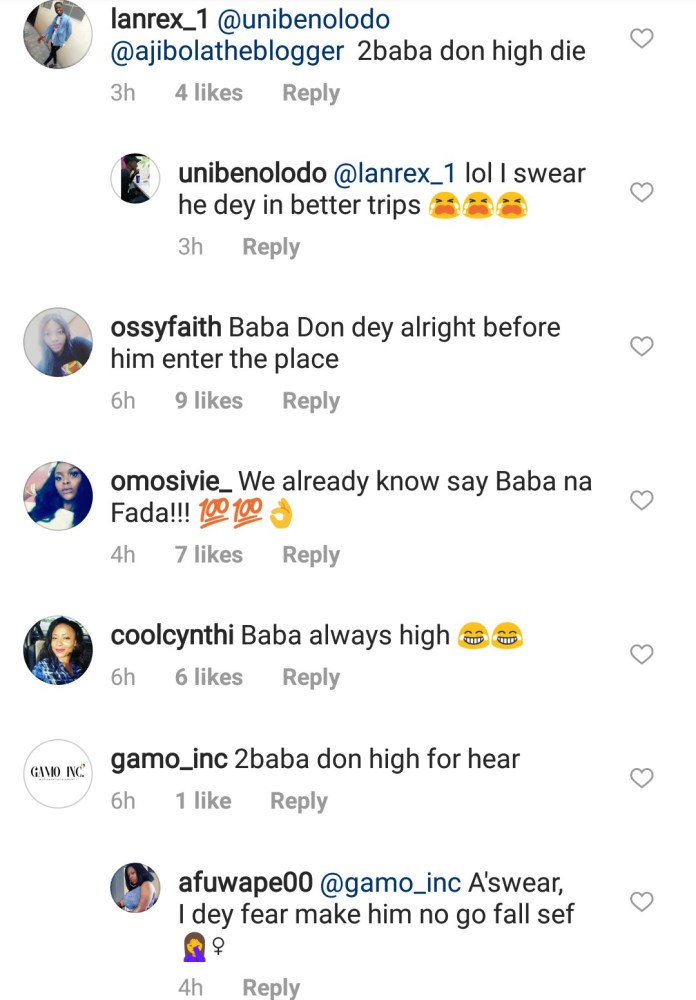The width and height of the screenshot is (696, 1000).
Task: Tap the coolcynthi username
Action: 173,635
